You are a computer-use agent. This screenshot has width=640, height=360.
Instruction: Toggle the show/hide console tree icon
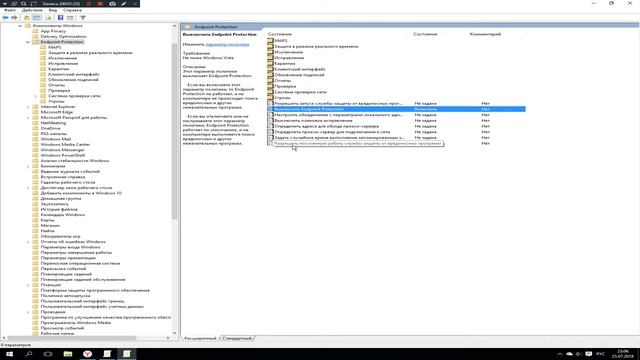point(37,18)
